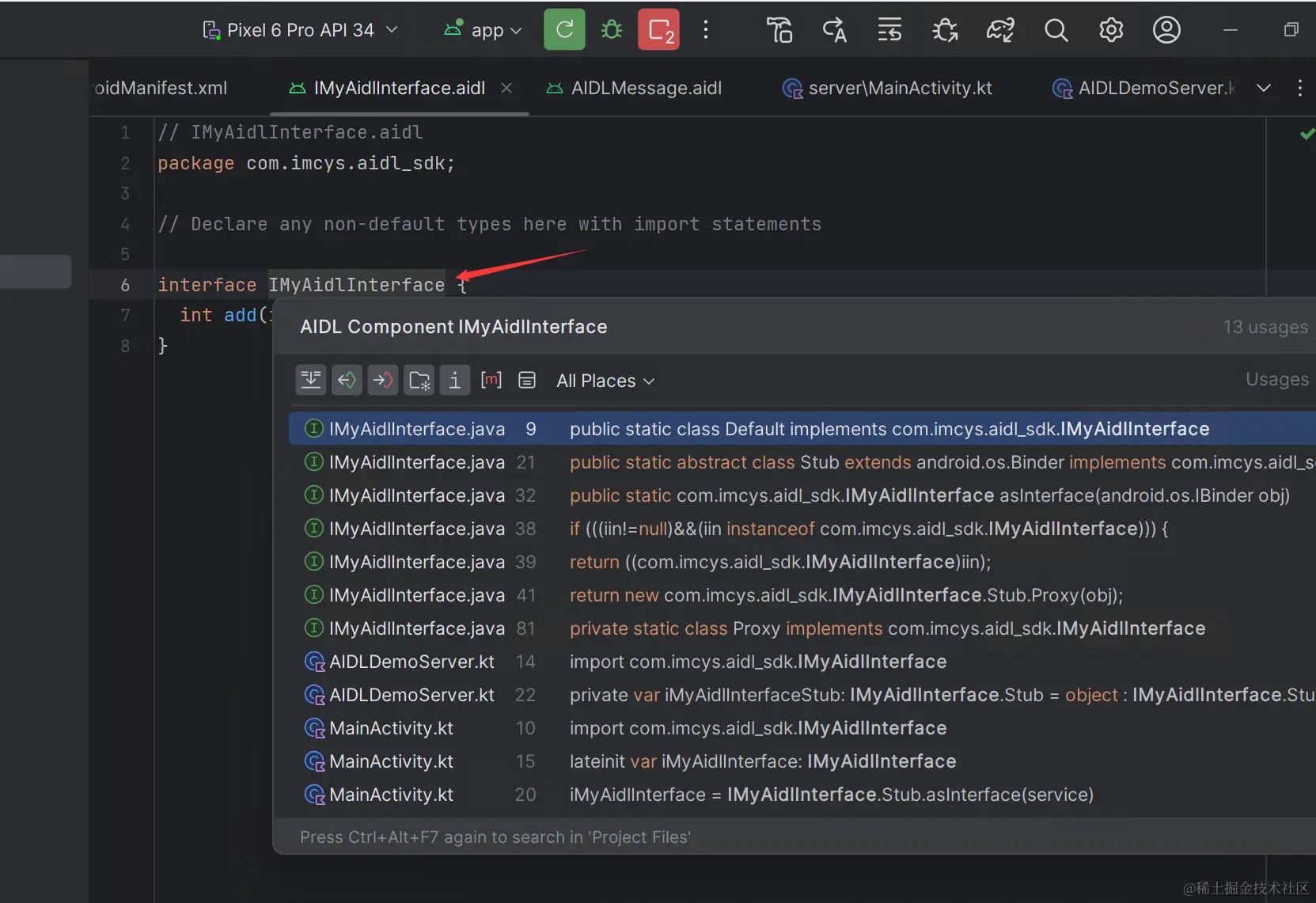Toggle show write access arrow button
Viewport: 1316px width, 903px height.
click(383, 381)
